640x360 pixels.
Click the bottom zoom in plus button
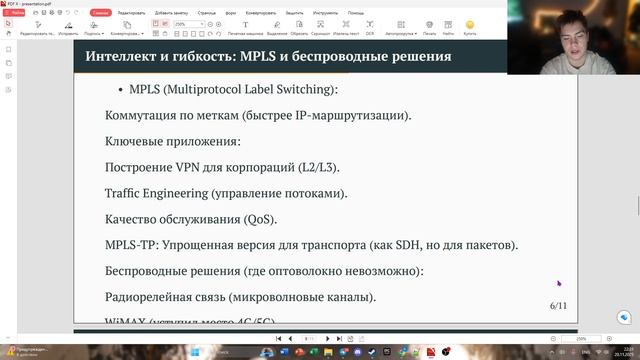click(609, 339)
